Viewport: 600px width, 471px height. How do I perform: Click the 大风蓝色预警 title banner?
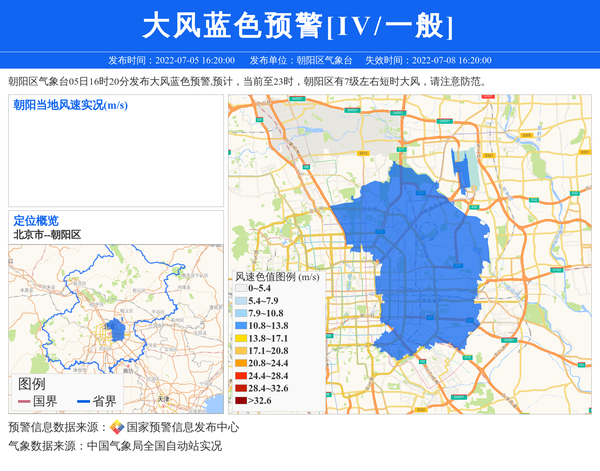[x=299, y=25]
